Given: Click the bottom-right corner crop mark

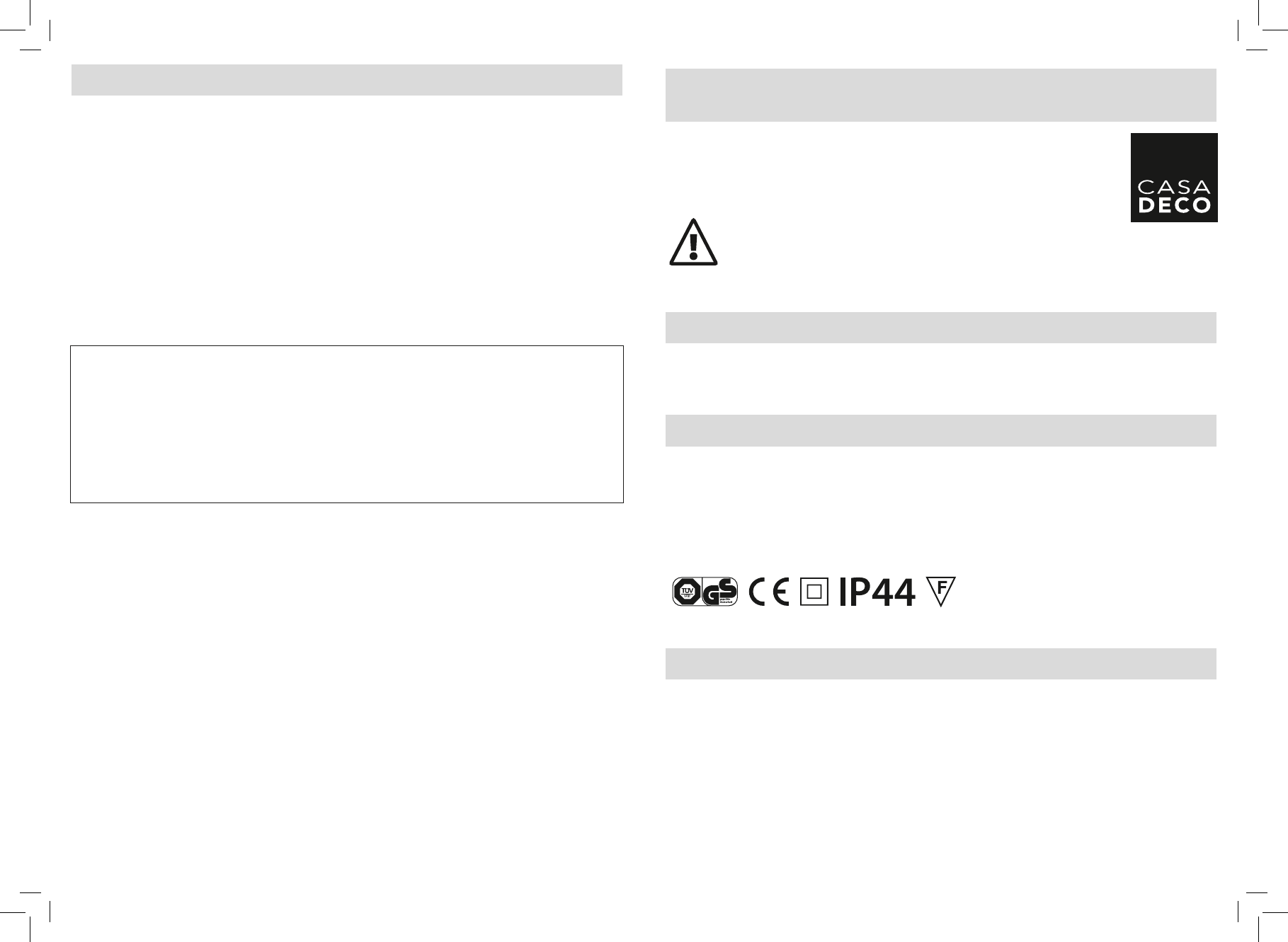Looking at the screenshot, I should click(1256, 910).
